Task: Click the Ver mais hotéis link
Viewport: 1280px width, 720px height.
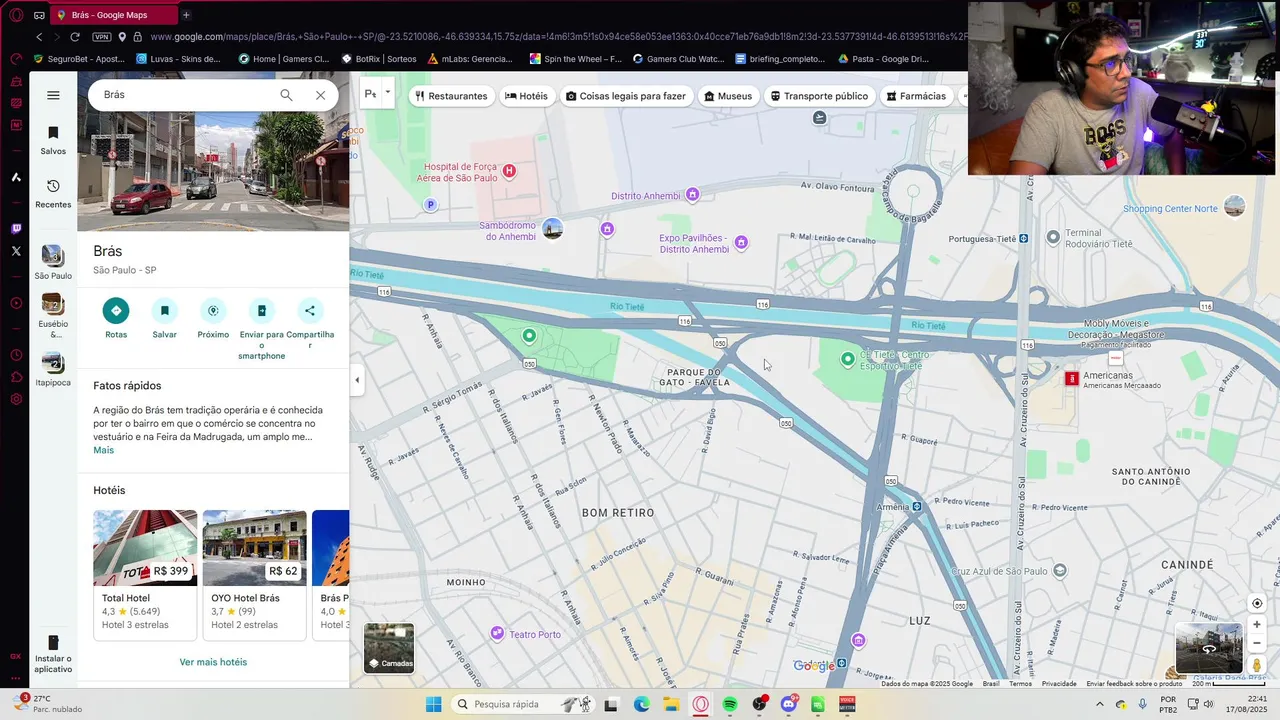Action: pos(213,662)
